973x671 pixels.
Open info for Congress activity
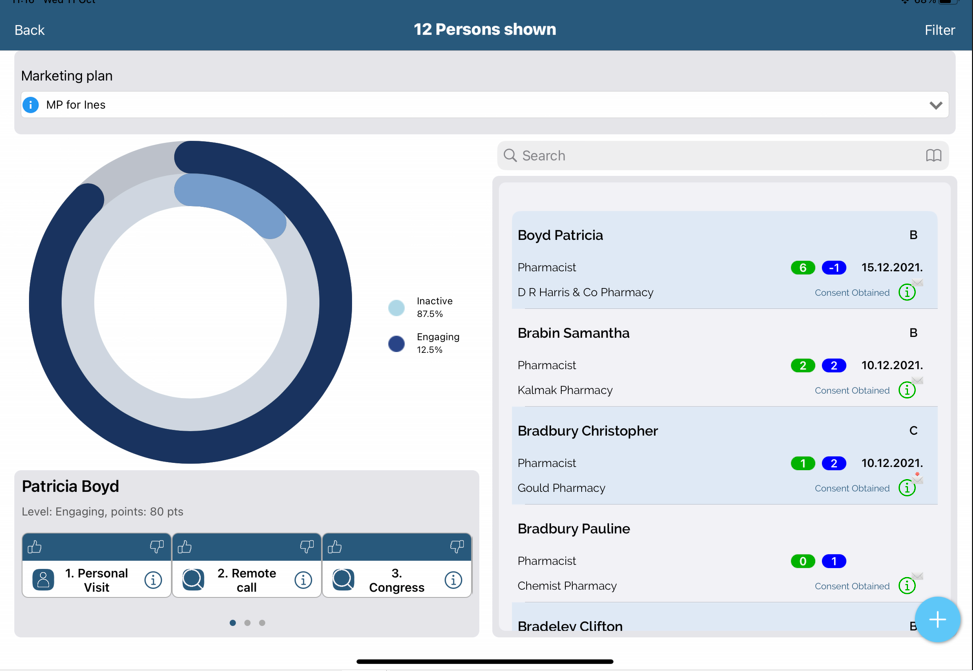pos(453,580)
